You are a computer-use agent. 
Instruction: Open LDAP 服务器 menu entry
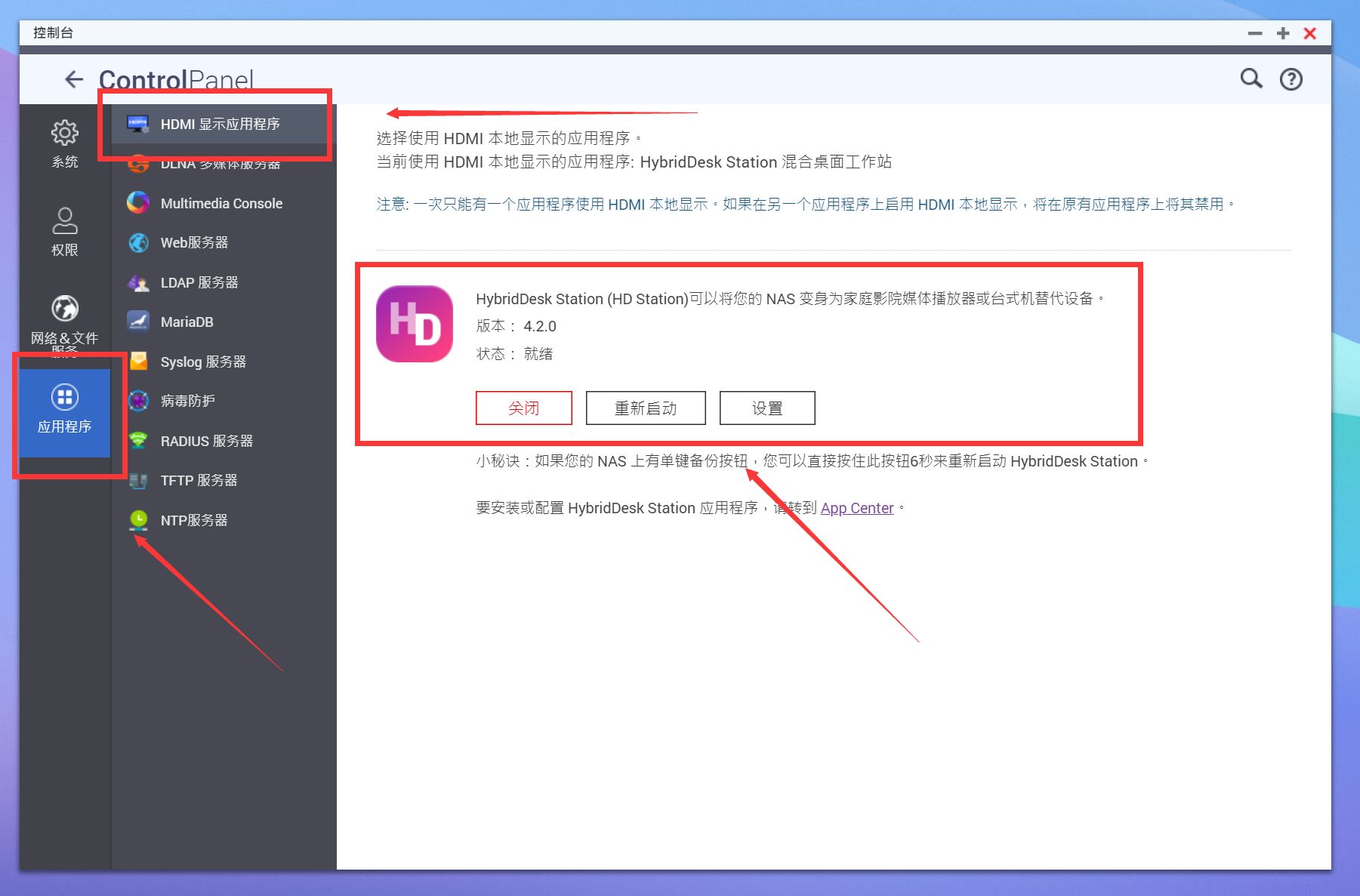(x=224, y=282)
